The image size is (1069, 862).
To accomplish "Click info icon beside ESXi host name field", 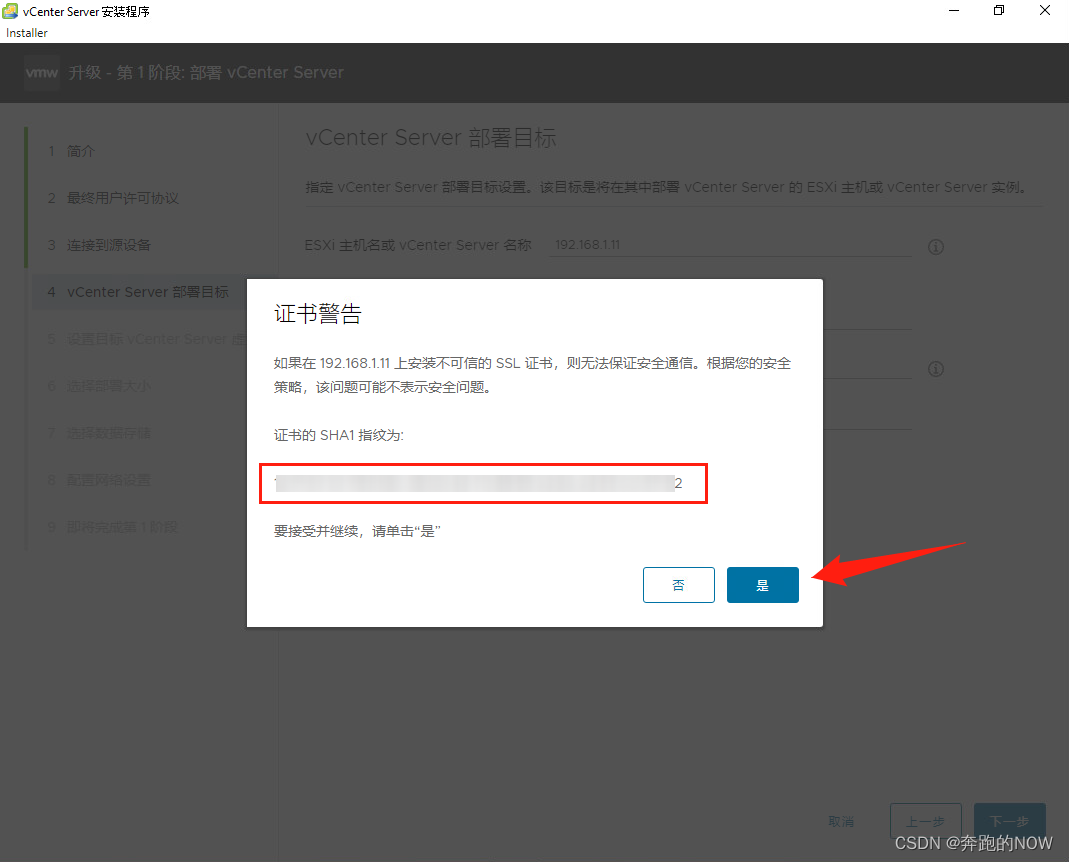I will (936, 247).
